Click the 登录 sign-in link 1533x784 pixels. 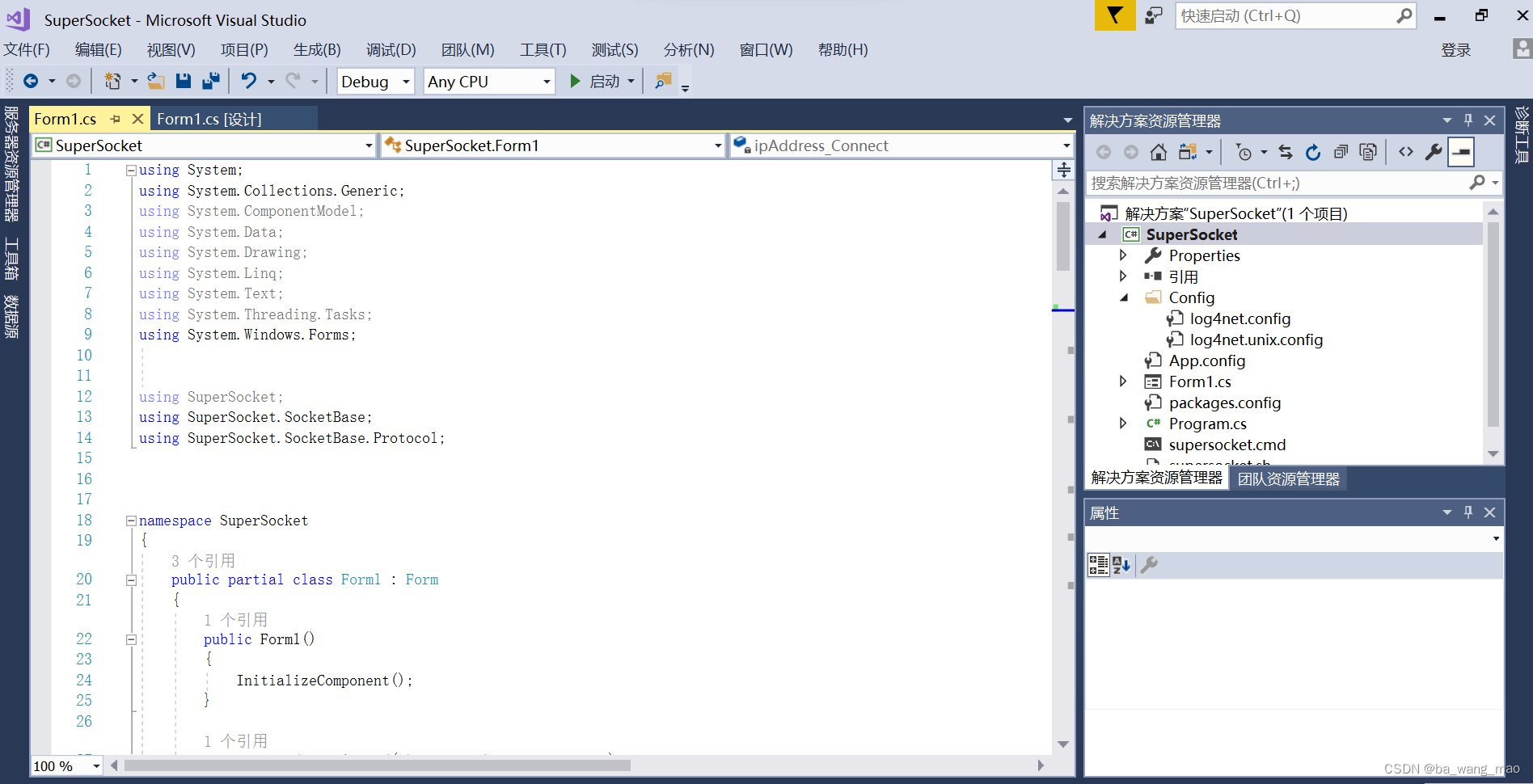(x=1456, y=50)
